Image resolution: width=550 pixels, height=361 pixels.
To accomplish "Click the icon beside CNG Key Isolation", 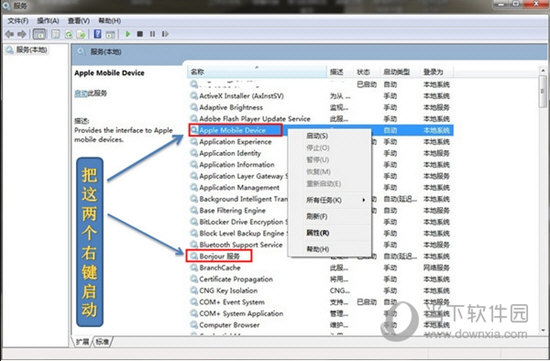I will [x=194, y=290].
